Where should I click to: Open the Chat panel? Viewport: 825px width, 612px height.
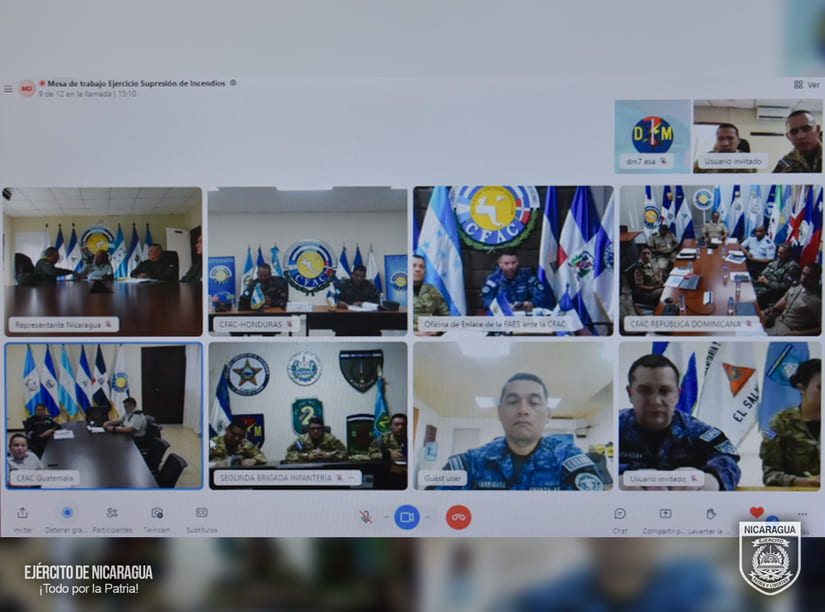pos(620,514)
